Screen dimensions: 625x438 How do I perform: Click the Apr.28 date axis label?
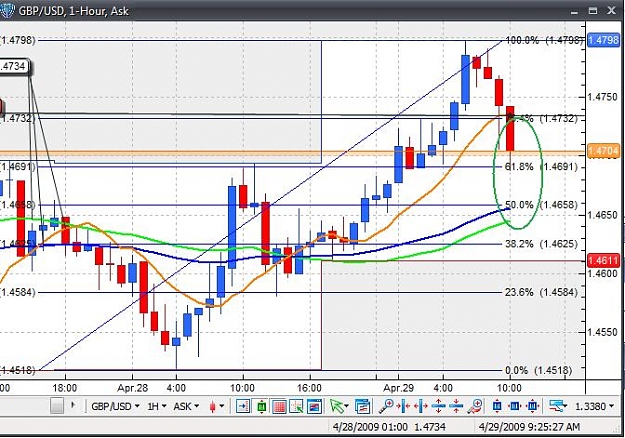133,388
